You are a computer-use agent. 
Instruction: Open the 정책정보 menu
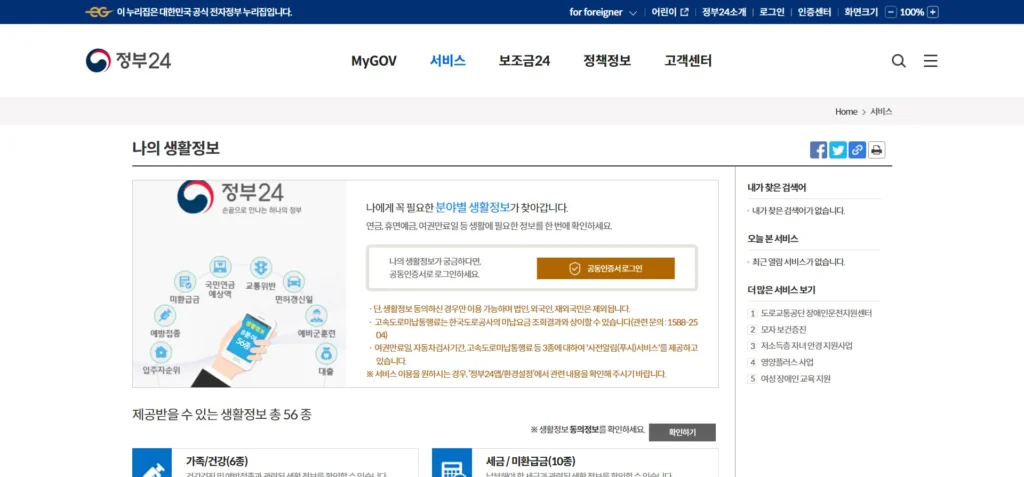click(x=607, y=61)
